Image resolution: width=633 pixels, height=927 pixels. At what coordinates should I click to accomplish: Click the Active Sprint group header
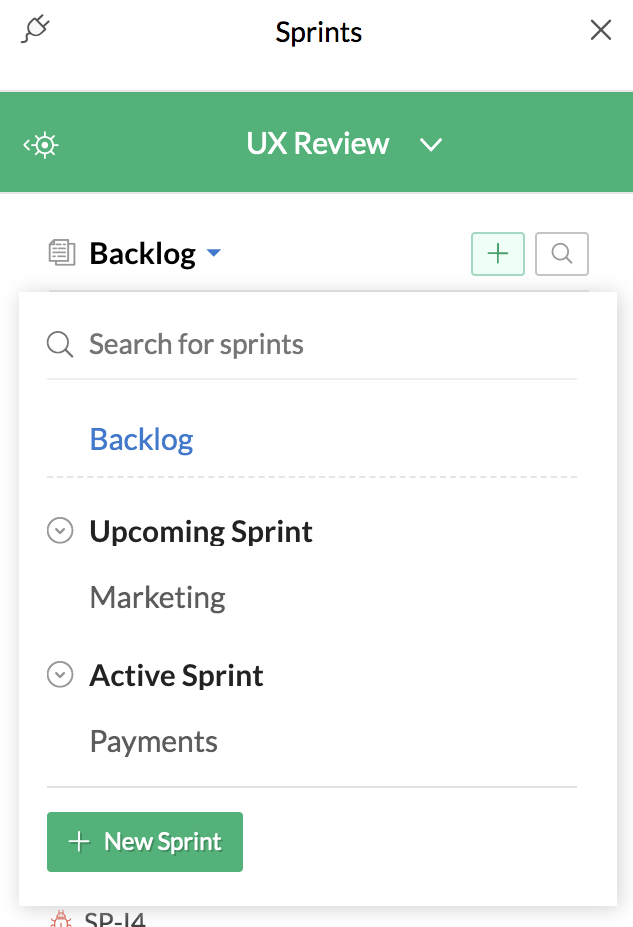pyautogui.click(x=177, y=676)
